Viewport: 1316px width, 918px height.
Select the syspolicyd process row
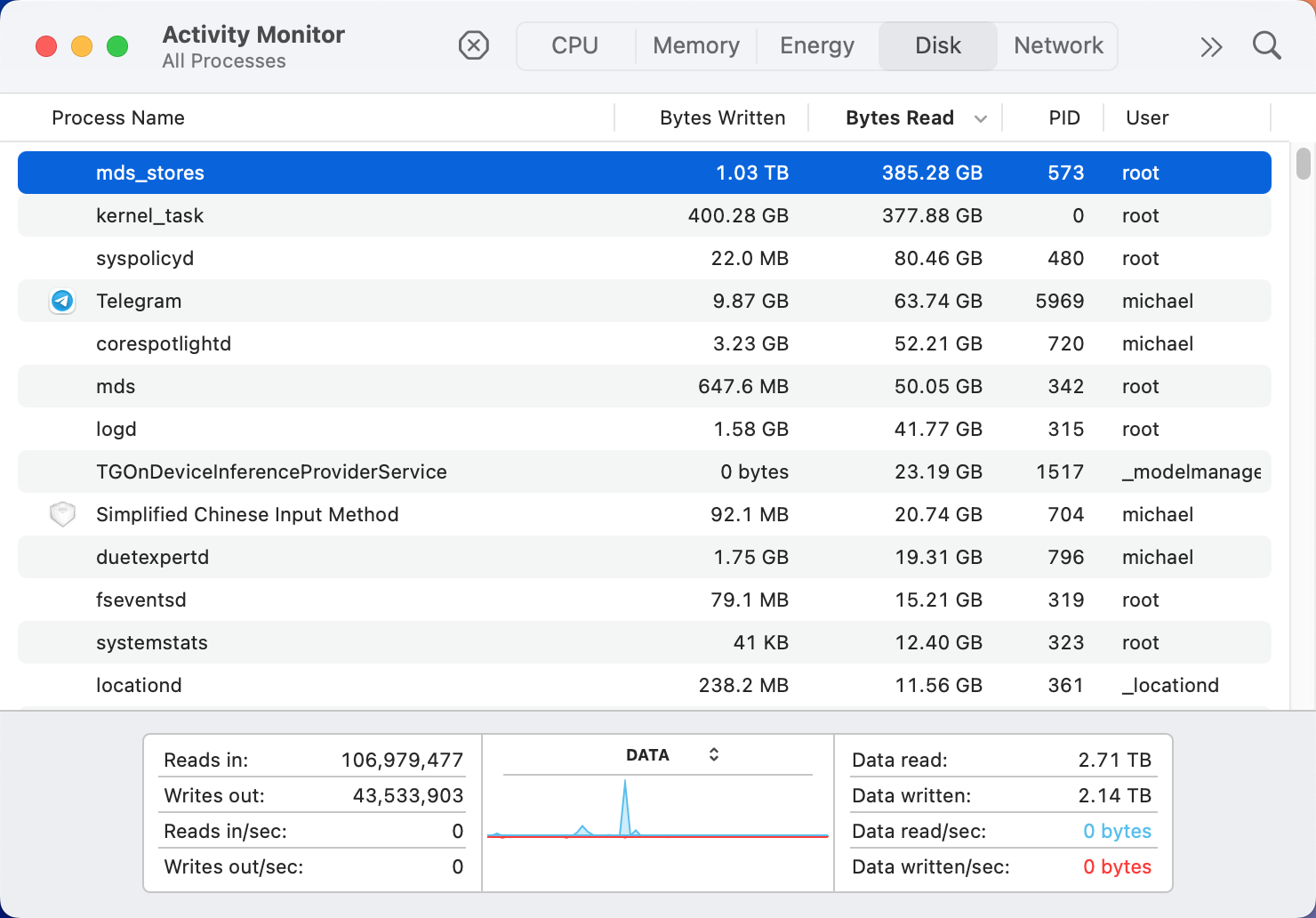click(645, 258)
